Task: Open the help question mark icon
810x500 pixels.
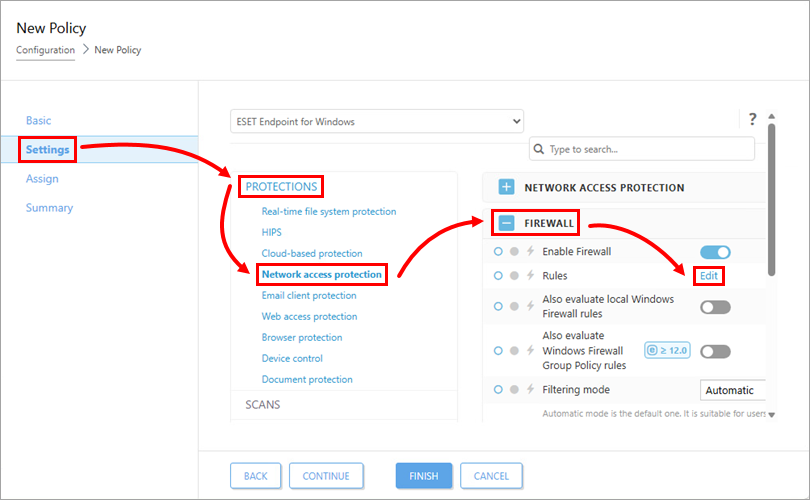Action: pos(752,119)
